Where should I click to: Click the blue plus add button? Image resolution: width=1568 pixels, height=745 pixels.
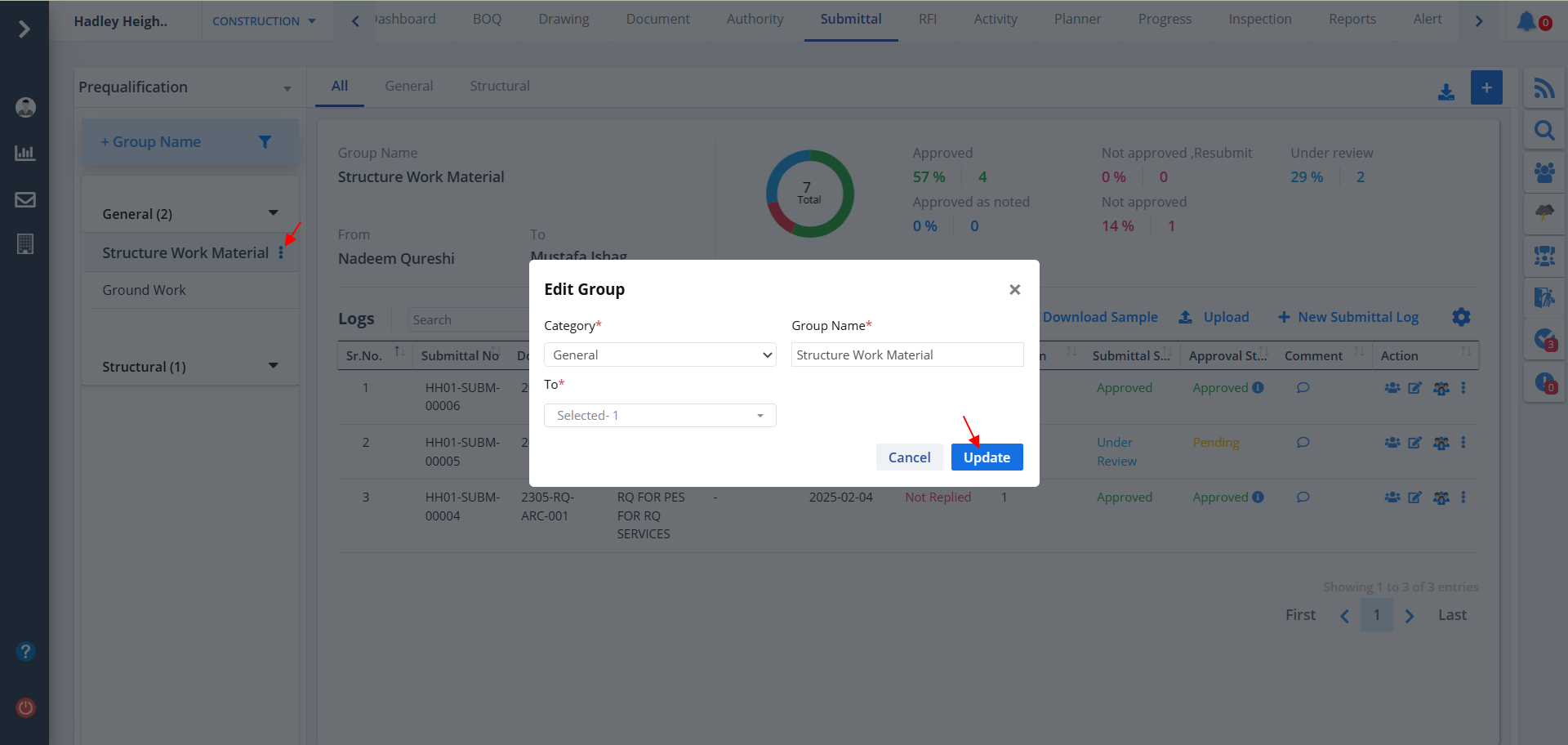[x=1486, y=87]
